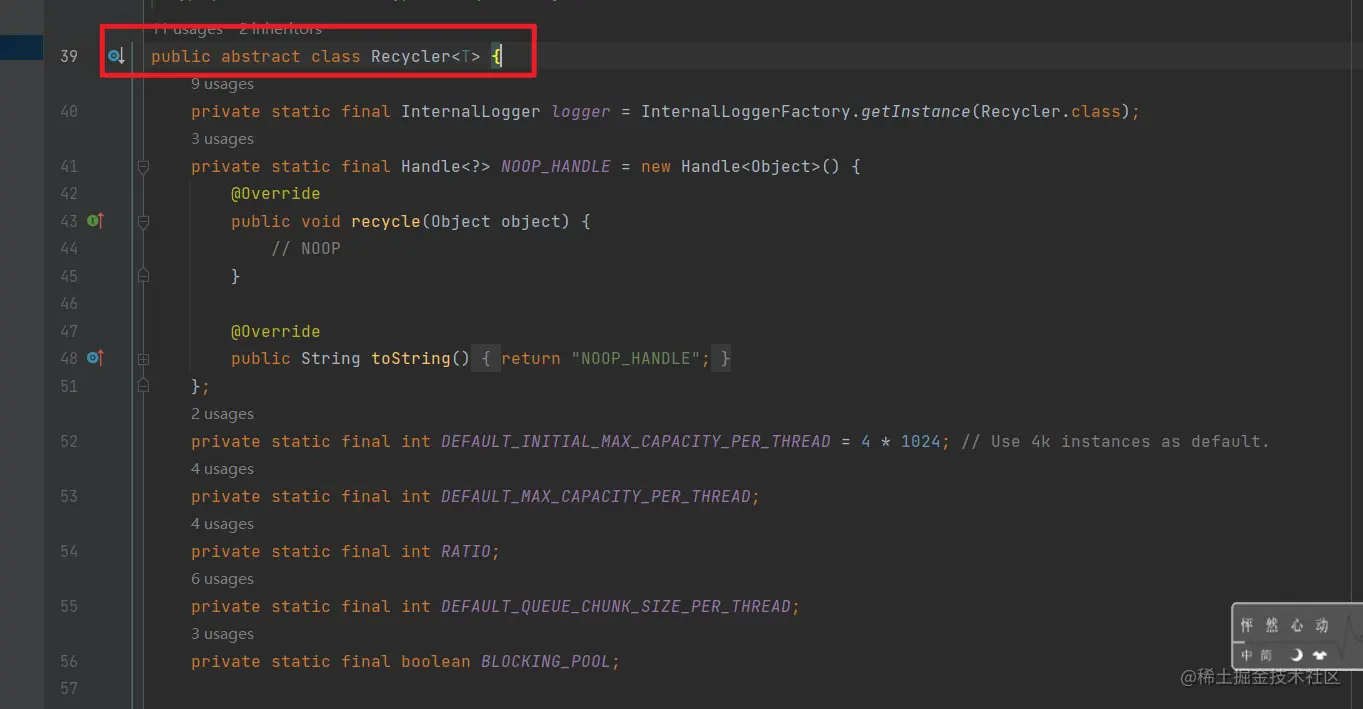Click the InternalLoggerFactory identifier
This screenshot has width=1363, height=709.
[x=746, y=112]
